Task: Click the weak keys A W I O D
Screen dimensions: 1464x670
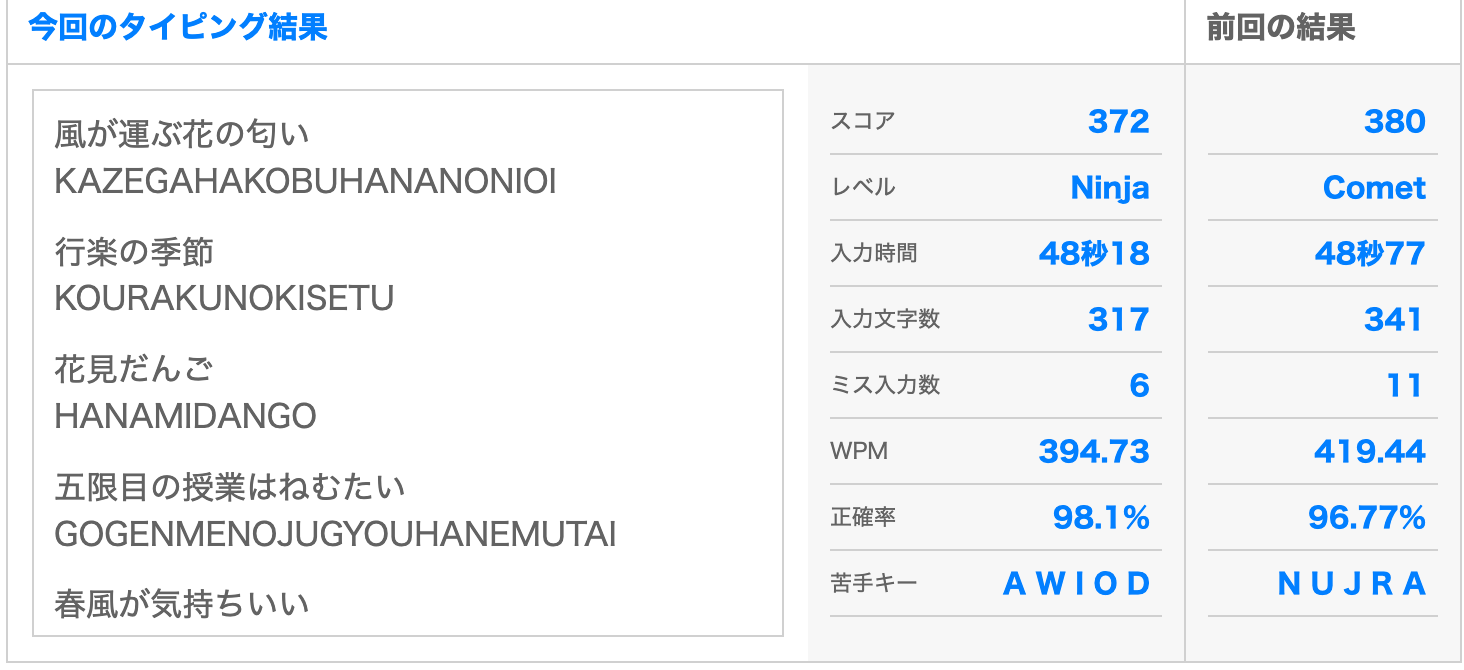Action: [x=1077, y=583]
